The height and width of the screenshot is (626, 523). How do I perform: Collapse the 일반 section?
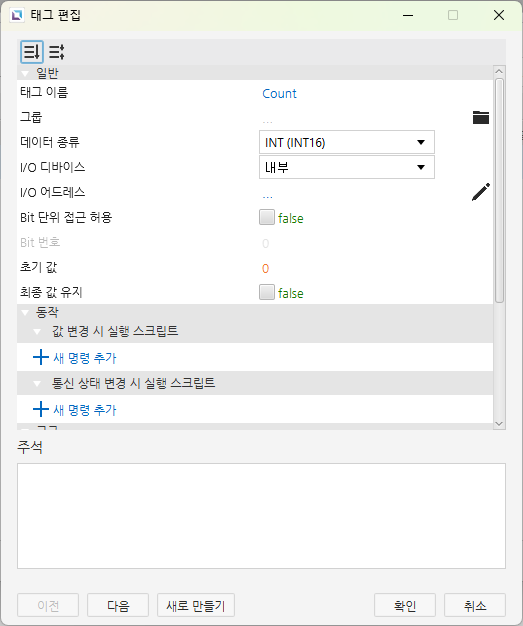point(25,73)
